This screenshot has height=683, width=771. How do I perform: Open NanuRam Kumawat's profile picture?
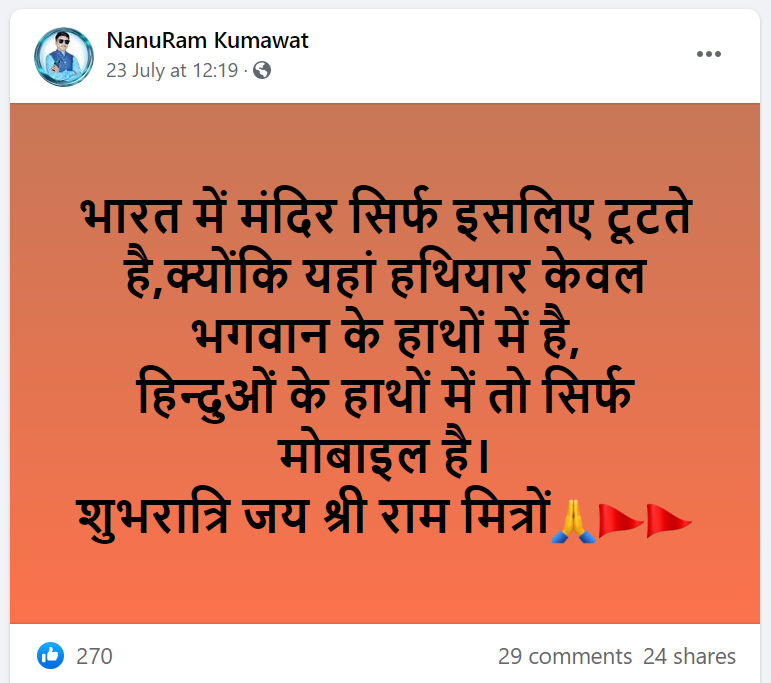[x=64, y=57]
